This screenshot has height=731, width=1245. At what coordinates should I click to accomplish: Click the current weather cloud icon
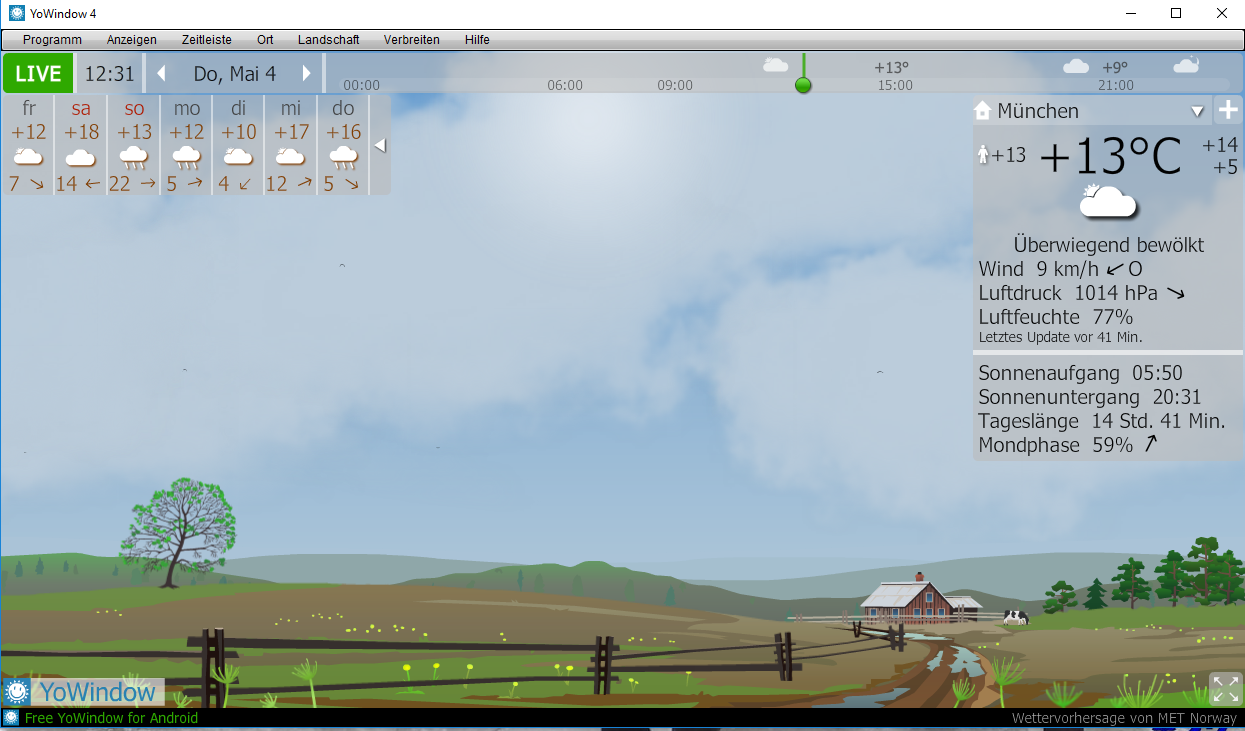[x=1108, y=201]
